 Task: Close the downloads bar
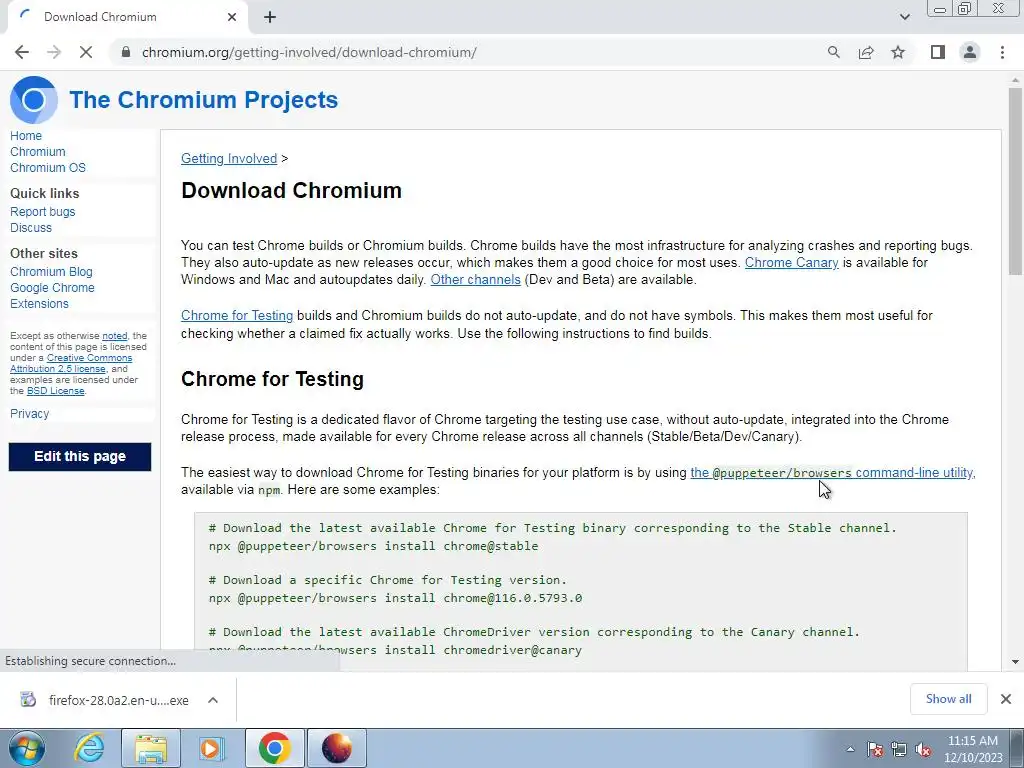pos(1006,699)
